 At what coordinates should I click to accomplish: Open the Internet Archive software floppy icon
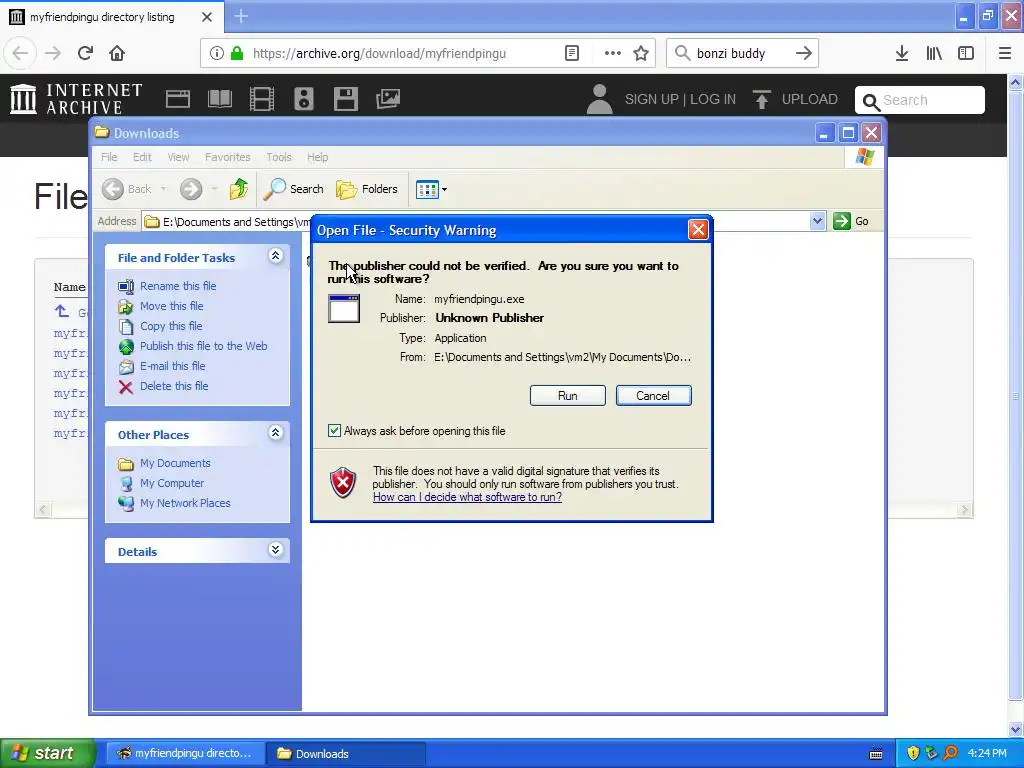point(345,99)
